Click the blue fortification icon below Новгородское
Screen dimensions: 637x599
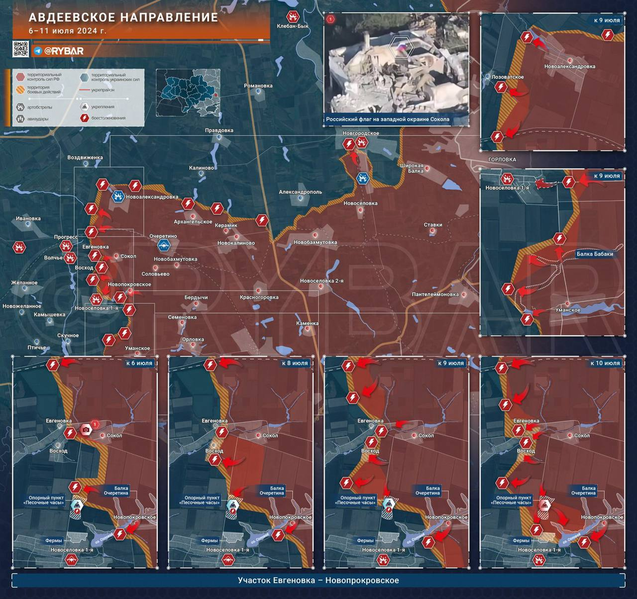(363, 179)
